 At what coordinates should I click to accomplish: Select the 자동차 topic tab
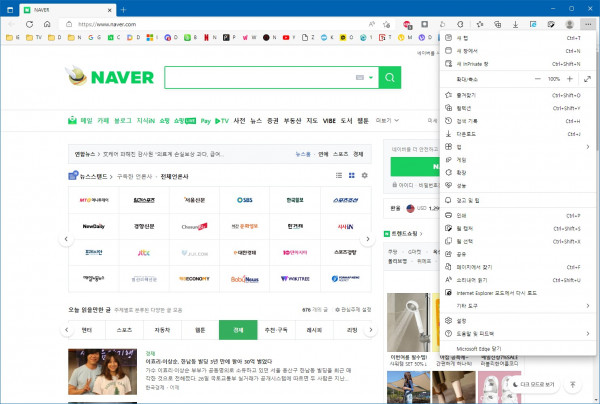[x=162, y=330]
